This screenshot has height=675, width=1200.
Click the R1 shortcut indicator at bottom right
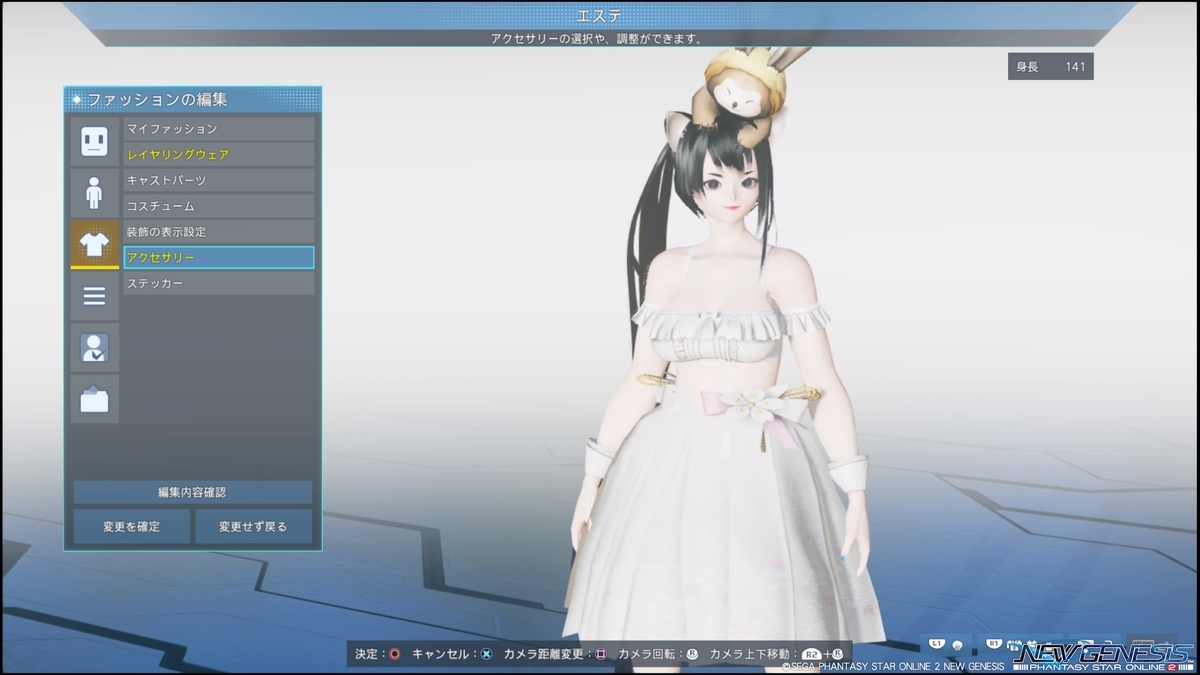coord(994,644)
